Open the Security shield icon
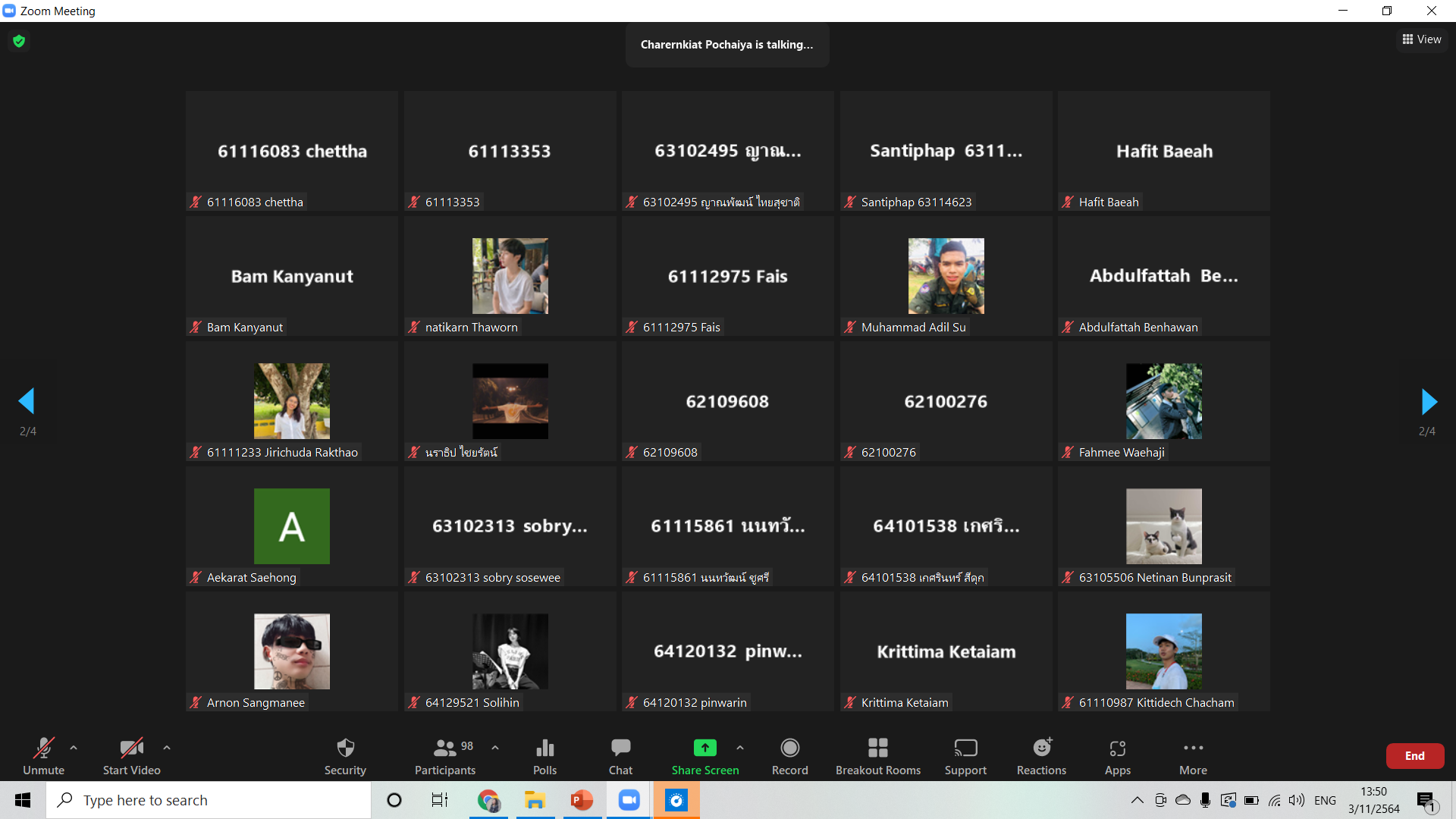1456x819 pixels. pyautogui.click(x=345, y=748)
